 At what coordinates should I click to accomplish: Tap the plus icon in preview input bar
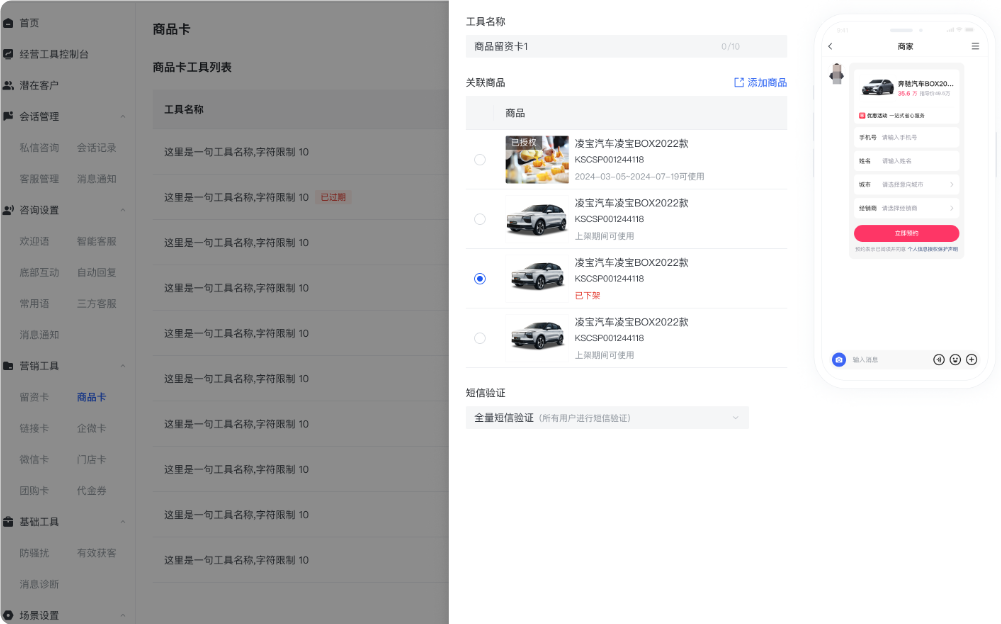tap(972, 360)
